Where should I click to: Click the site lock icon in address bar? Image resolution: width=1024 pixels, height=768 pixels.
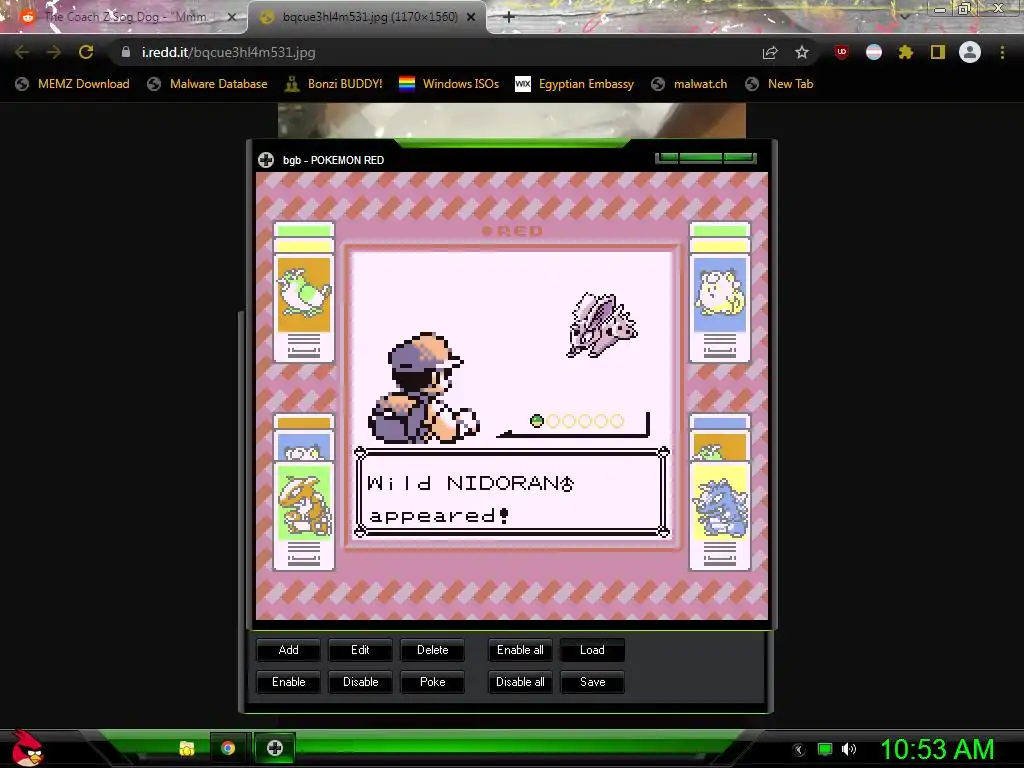(126, 52)
